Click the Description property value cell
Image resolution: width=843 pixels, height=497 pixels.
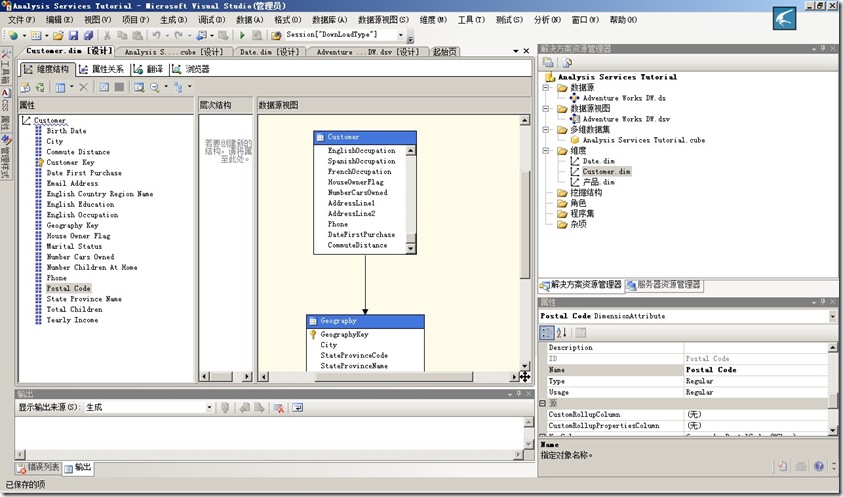click(755, 347)
